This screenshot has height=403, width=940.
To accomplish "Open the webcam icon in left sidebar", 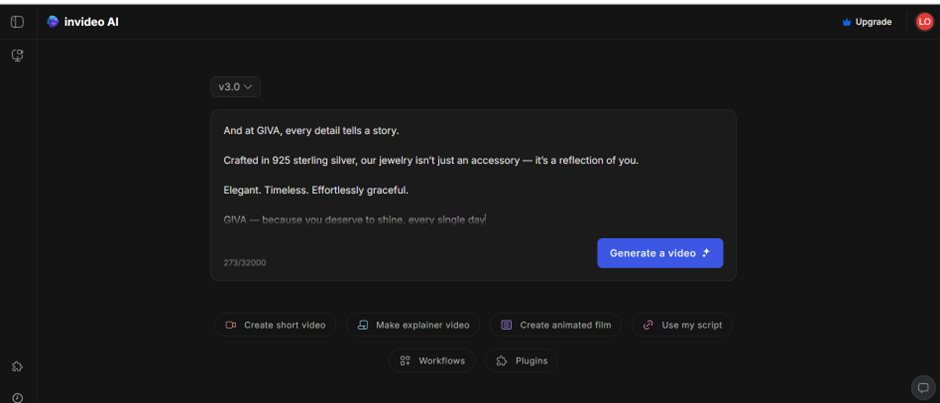I will point(17,56).
